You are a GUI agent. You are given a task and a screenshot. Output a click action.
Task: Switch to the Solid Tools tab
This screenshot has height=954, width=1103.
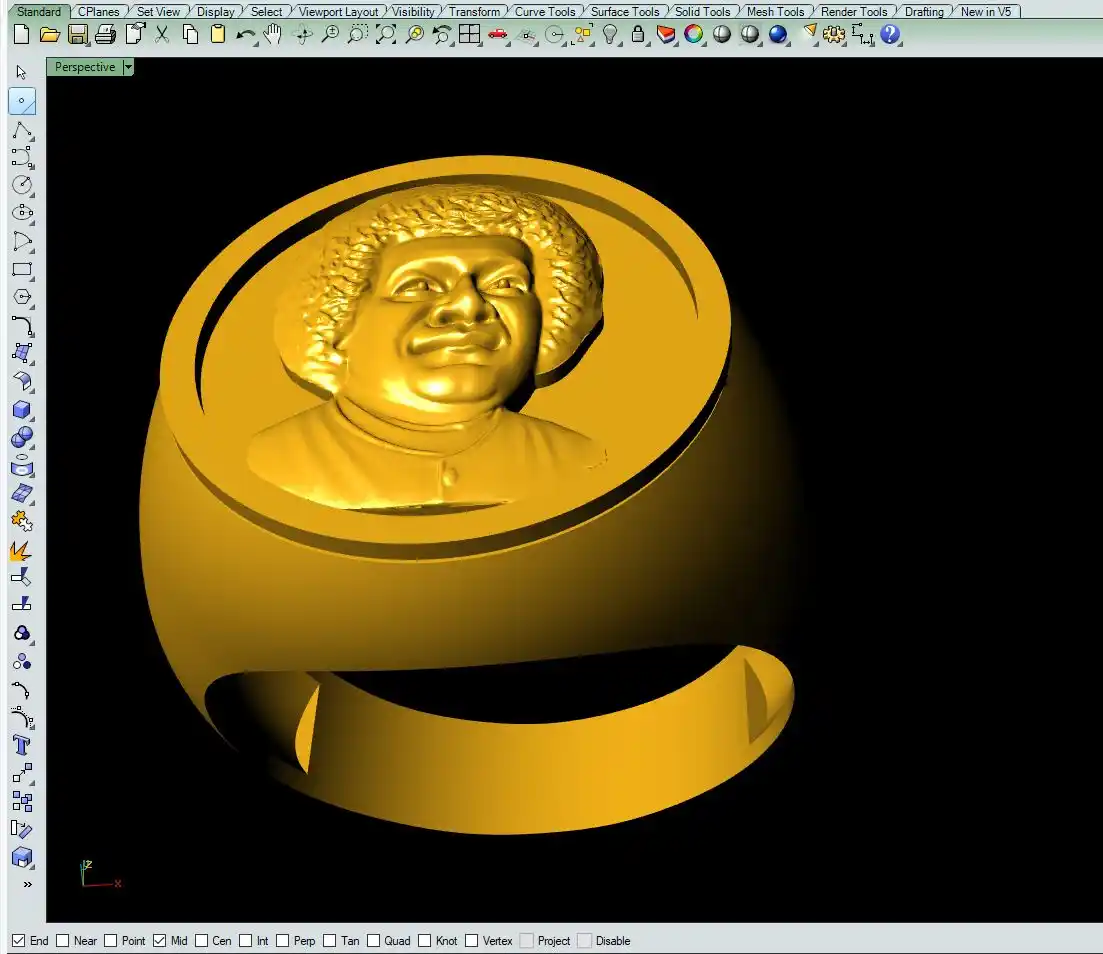[x=702, y=12]
